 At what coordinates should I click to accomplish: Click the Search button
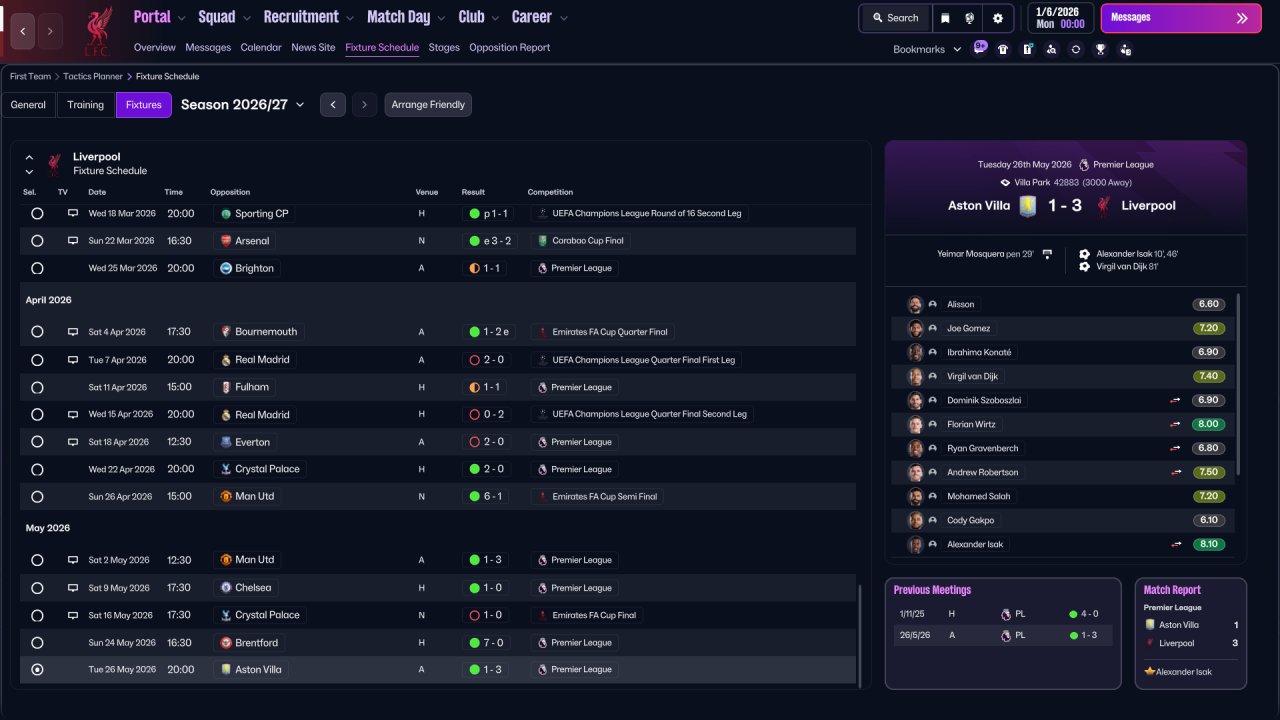click(895, 18)
